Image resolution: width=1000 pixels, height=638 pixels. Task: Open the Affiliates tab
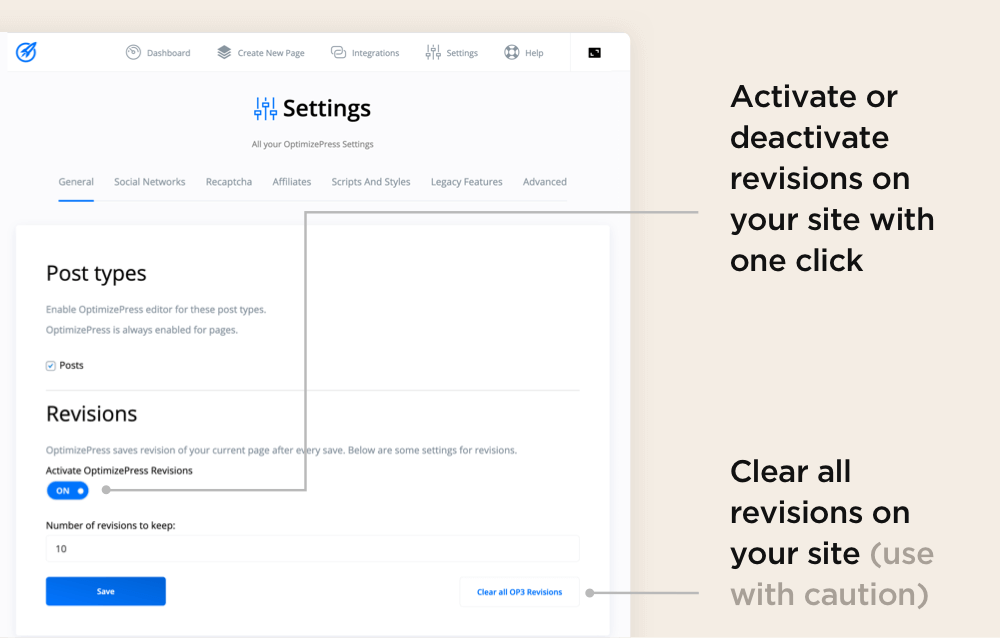click(x=291, y=182)
